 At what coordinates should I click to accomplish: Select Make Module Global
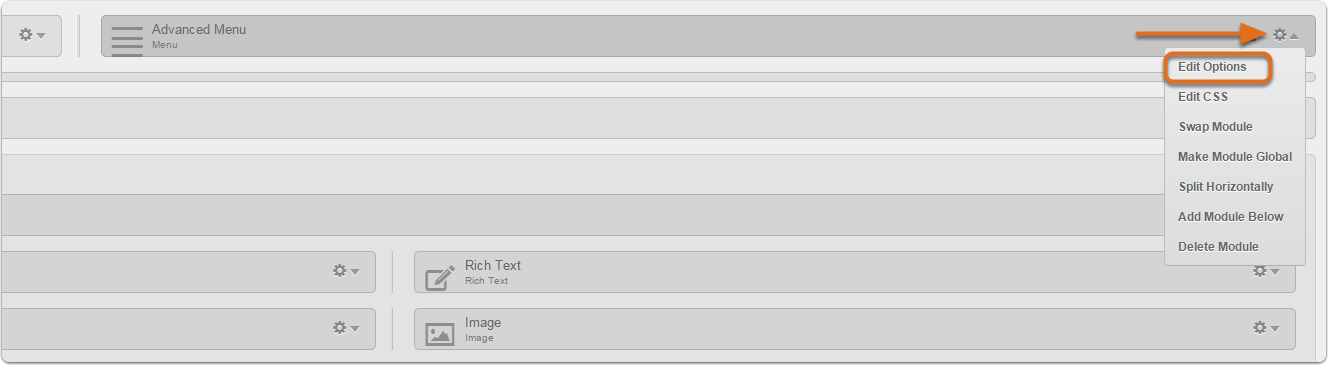(1235, 157)
